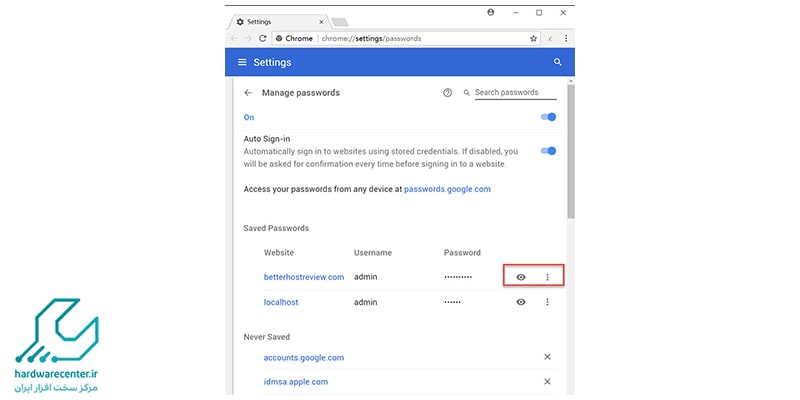Open the help icon next to Search passwords
The height and width of the screenshot is (400, 800).
coord(447,93)
